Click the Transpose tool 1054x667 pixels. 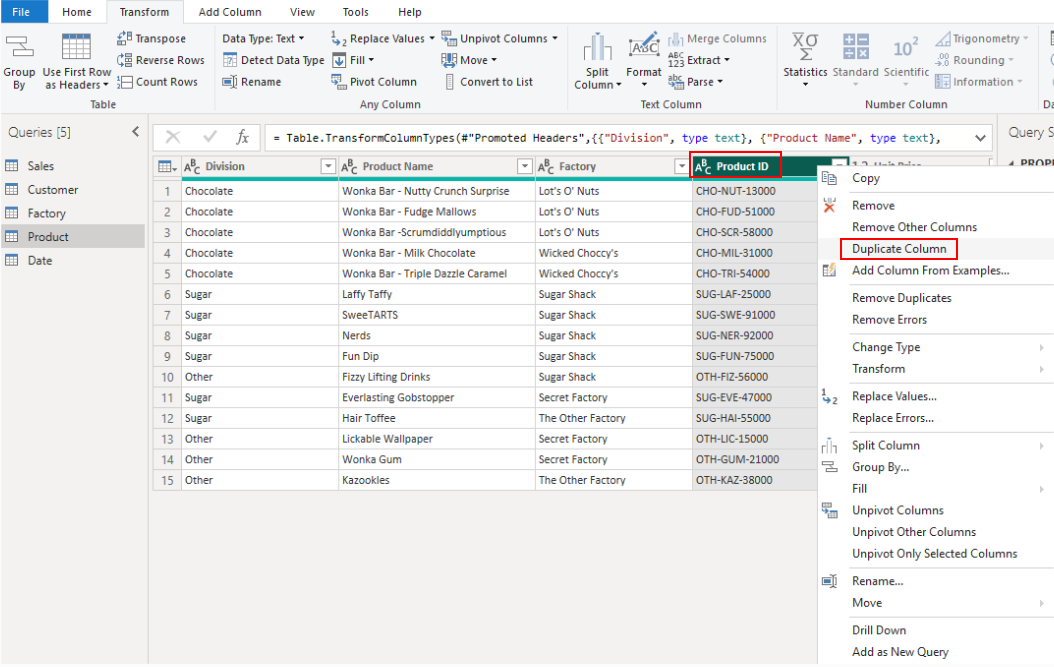point(151,38)
